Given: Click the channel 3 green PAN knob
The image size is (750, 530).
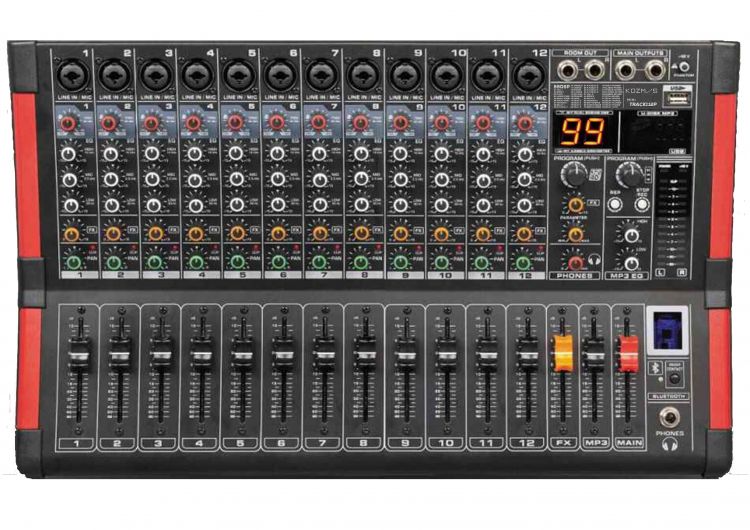Looking at the screenshot, I should click(x=153, y=262).
